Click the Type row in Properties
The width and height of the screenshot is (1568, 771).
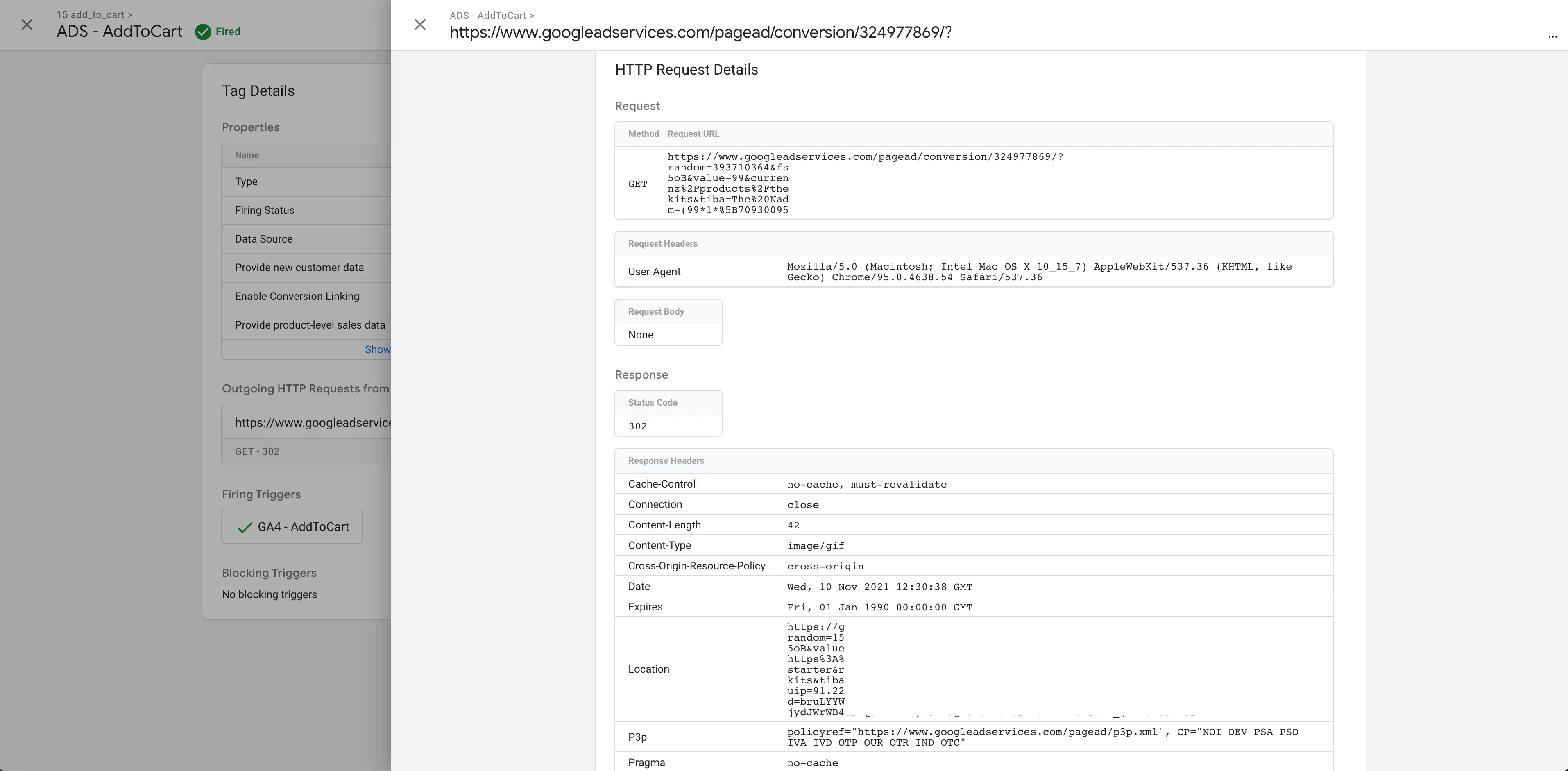306,181
